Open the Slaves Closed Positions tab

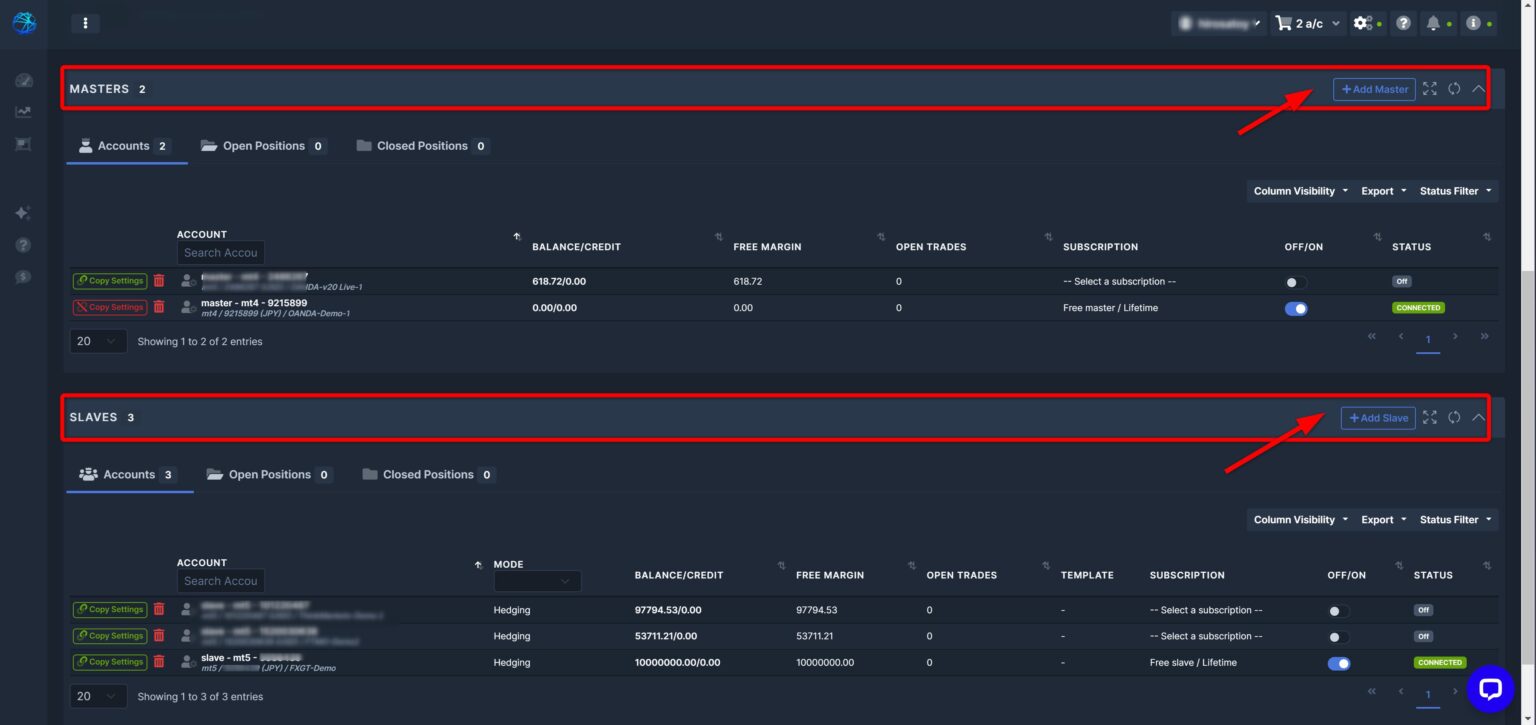(427, 475)
